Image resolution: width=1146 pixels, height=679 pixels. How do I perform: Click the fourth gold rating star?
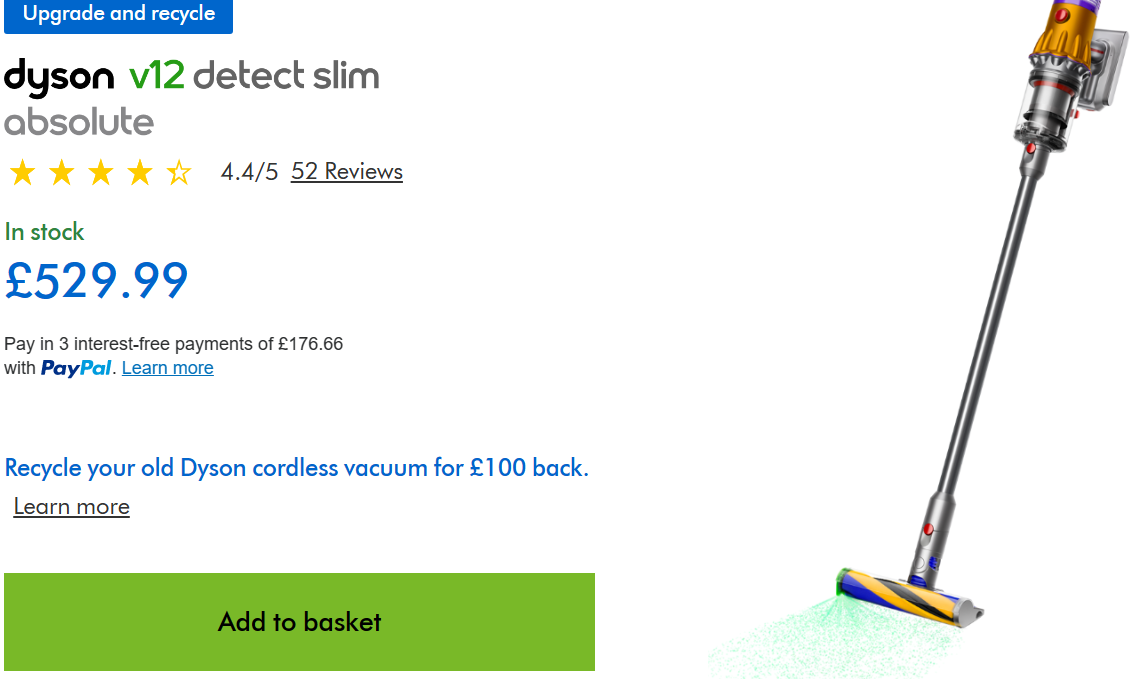click(x=140, y=173)
